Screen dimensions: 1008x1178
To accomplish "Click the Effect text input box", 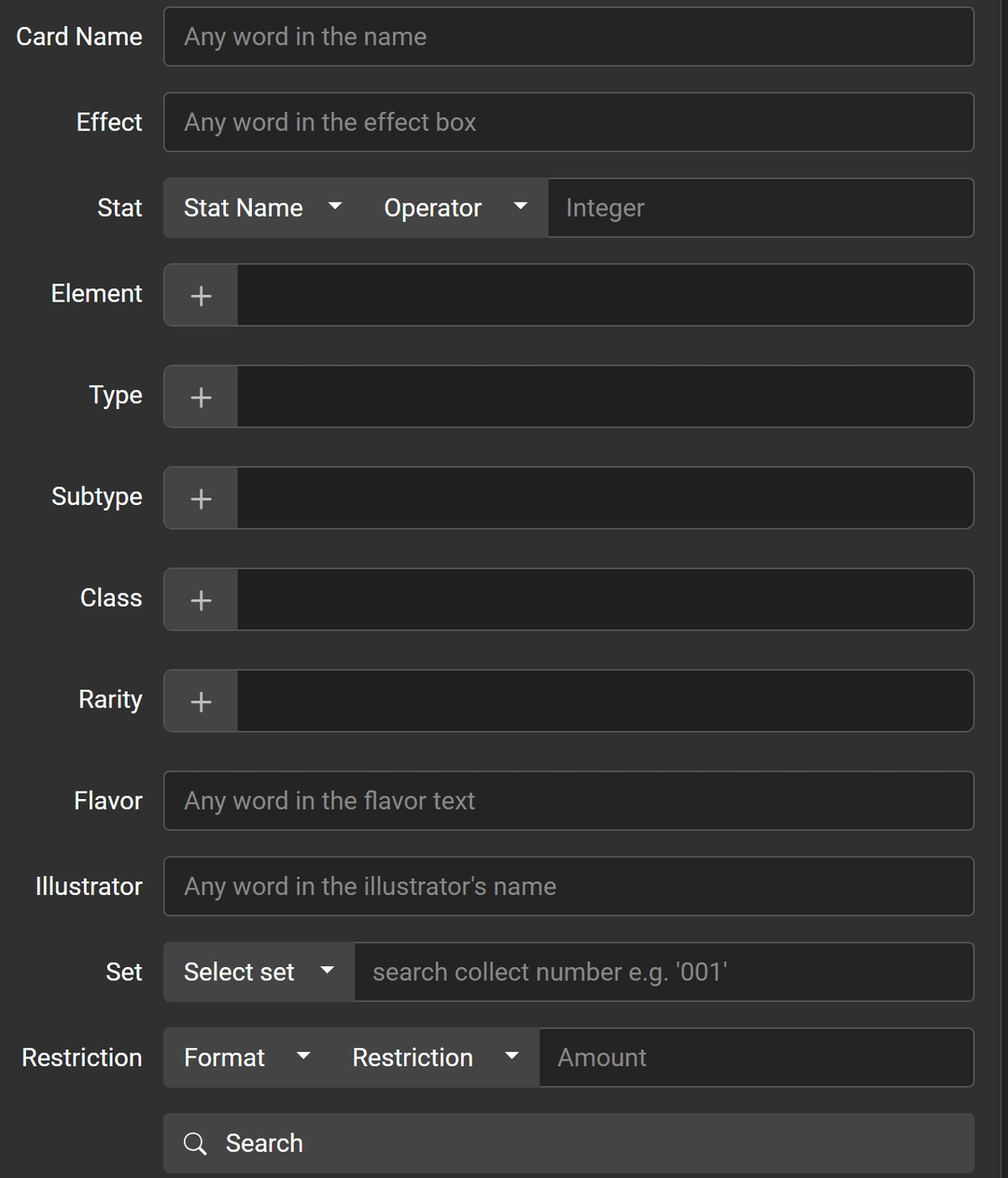I will click(569, 123).
